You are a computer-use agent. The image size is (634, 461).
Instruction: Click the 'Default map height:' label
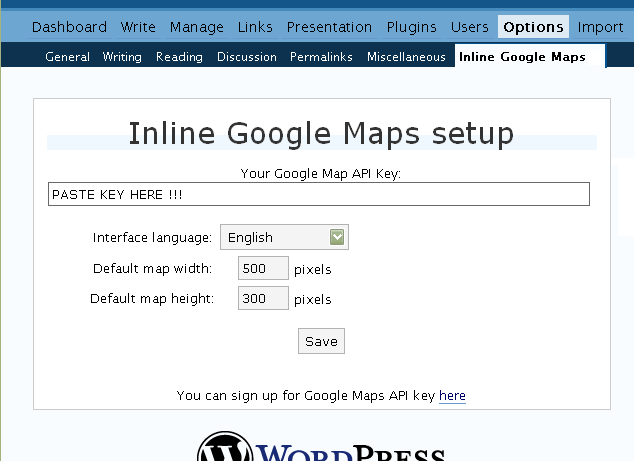coord(152,299)
